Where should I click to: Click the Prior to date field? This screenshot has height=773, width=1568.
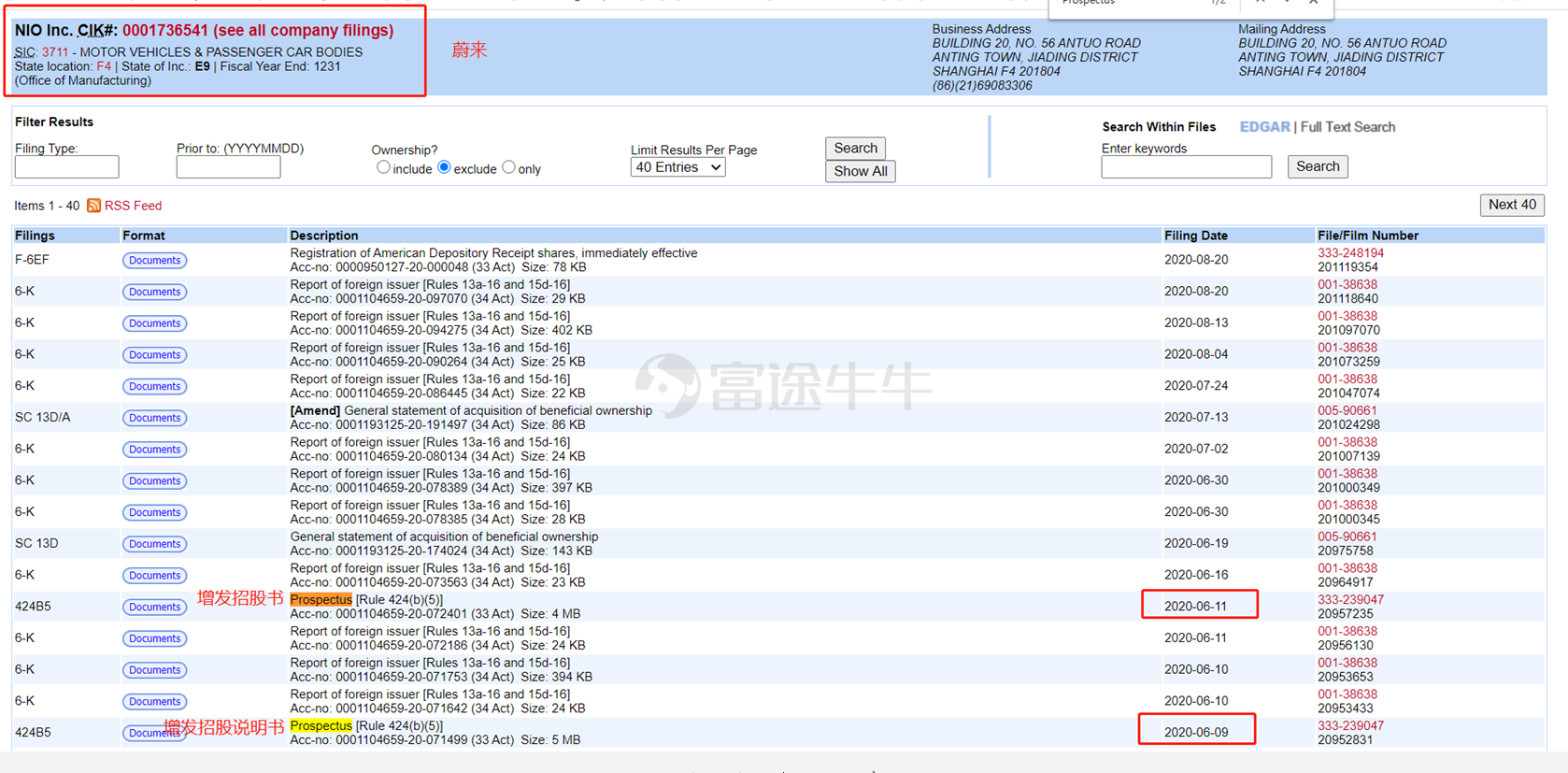tap(228, 167)
